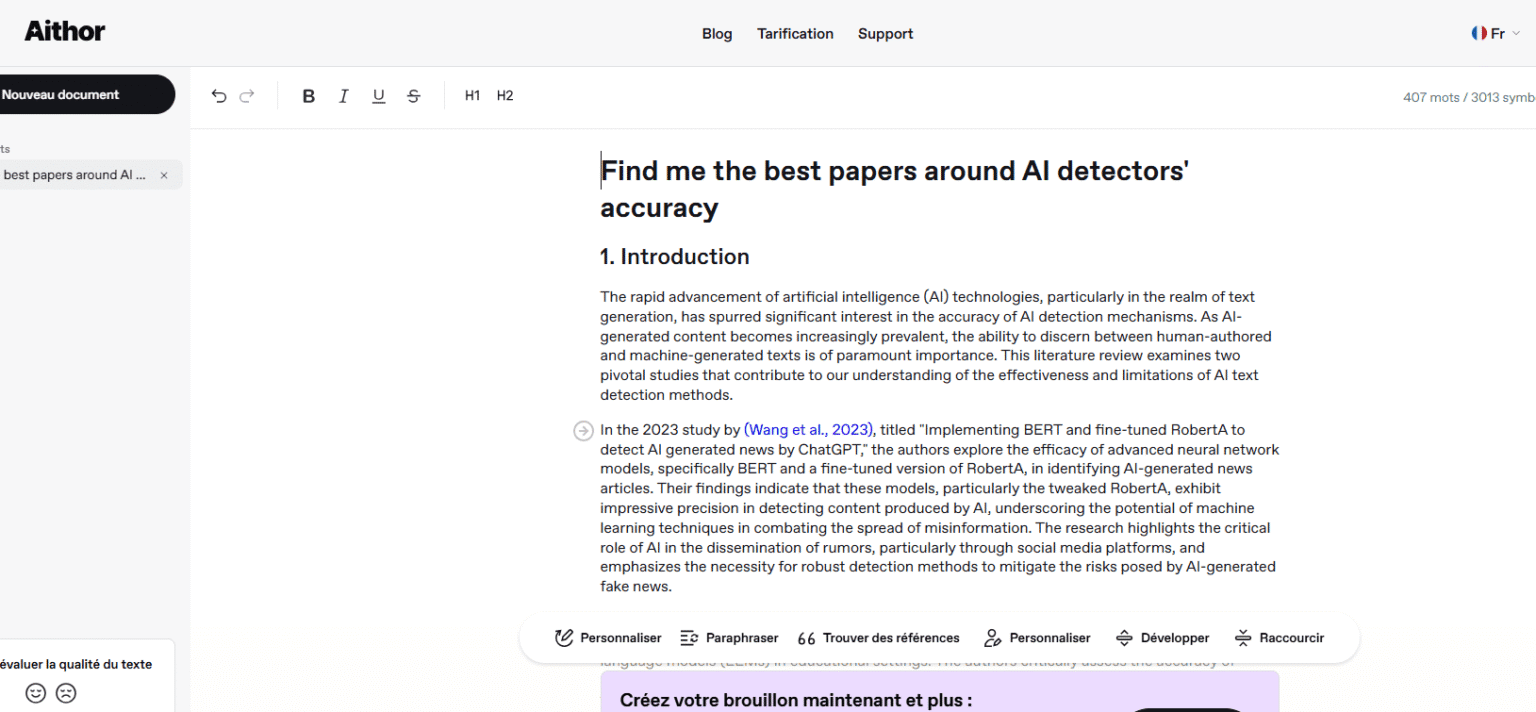Image resolution: width=1536 pixels, height=712 pixels.
Task: Toggle bold formatting
Action: (x=308, y=95)
